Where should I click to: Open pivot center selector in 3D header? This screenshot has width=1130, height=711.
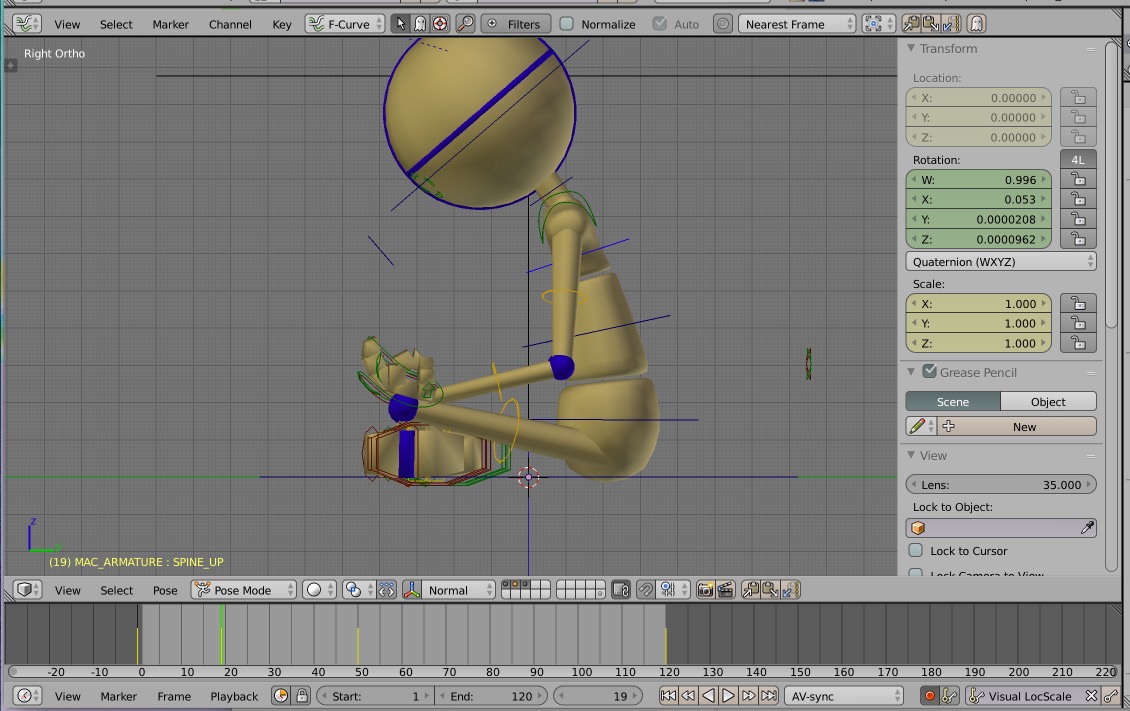pos(359,590)
